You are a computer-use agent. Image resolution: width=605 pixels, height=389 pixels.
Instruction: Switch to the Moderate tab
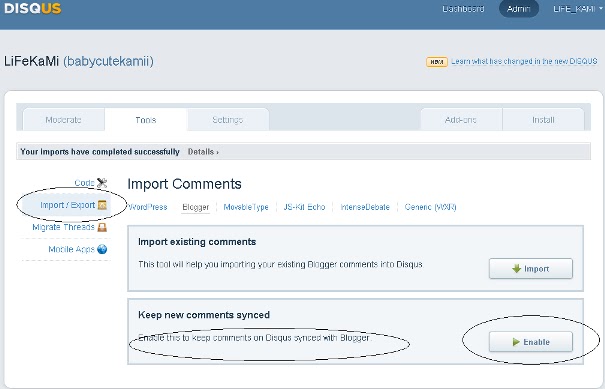pyautogui.click(x=64, y=120)
